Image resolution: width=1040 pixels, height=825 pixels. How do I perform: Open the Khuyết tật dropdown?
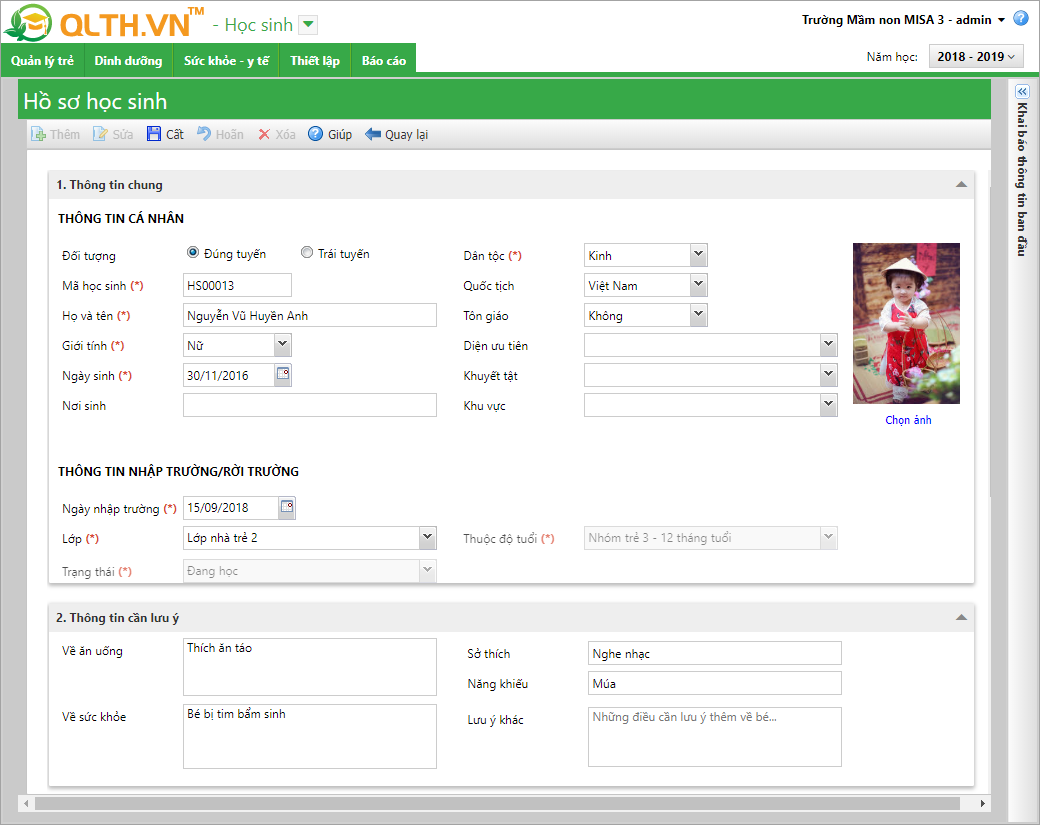coord(828,375)
